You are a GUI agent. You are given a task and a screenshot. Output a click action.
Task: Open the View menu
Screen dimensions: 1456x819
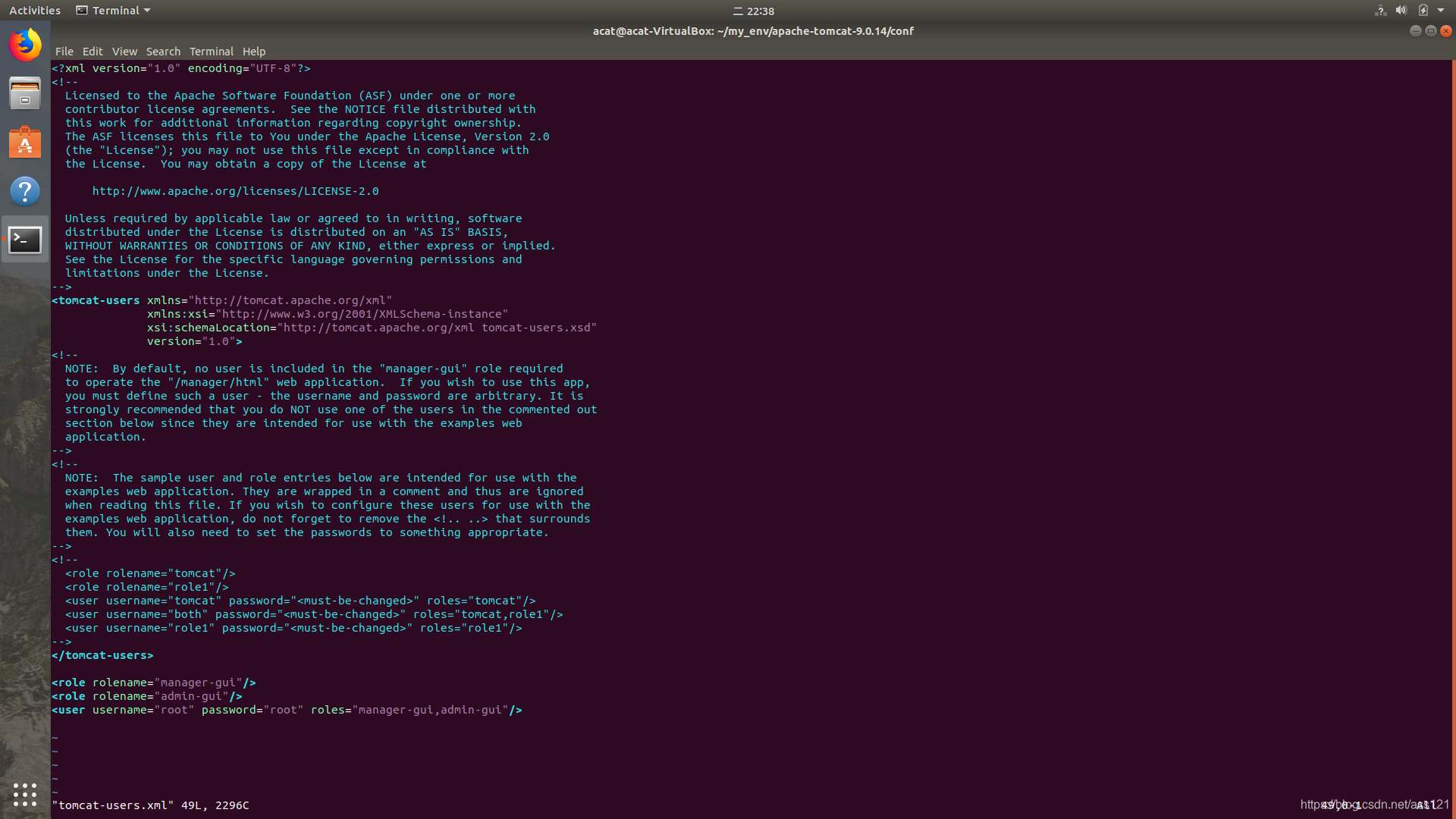124,52
